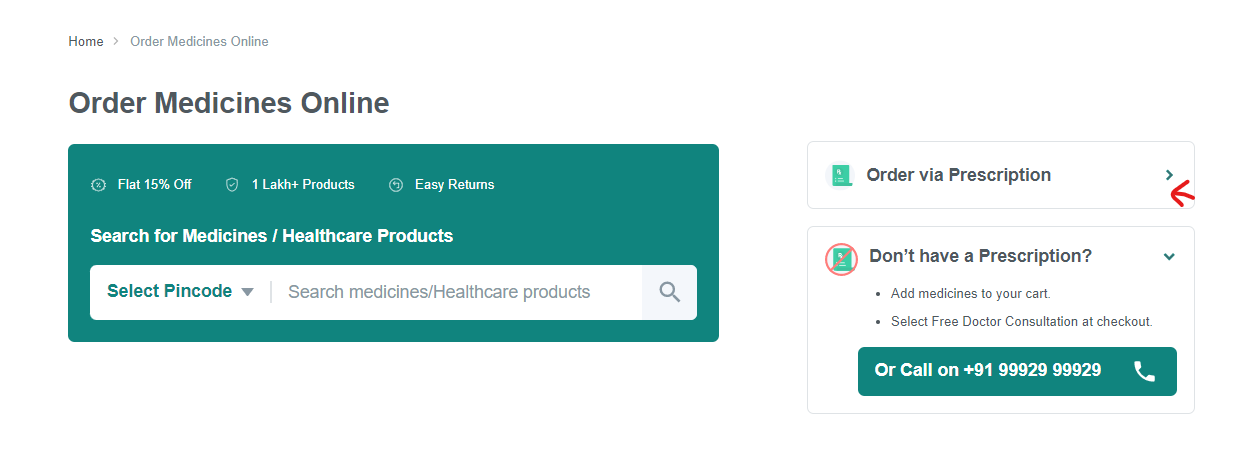Viewport: 1260px width, 452px height.
Task: Collapse the Don't have a Prescription section chevron
Action: [1169, 257]
